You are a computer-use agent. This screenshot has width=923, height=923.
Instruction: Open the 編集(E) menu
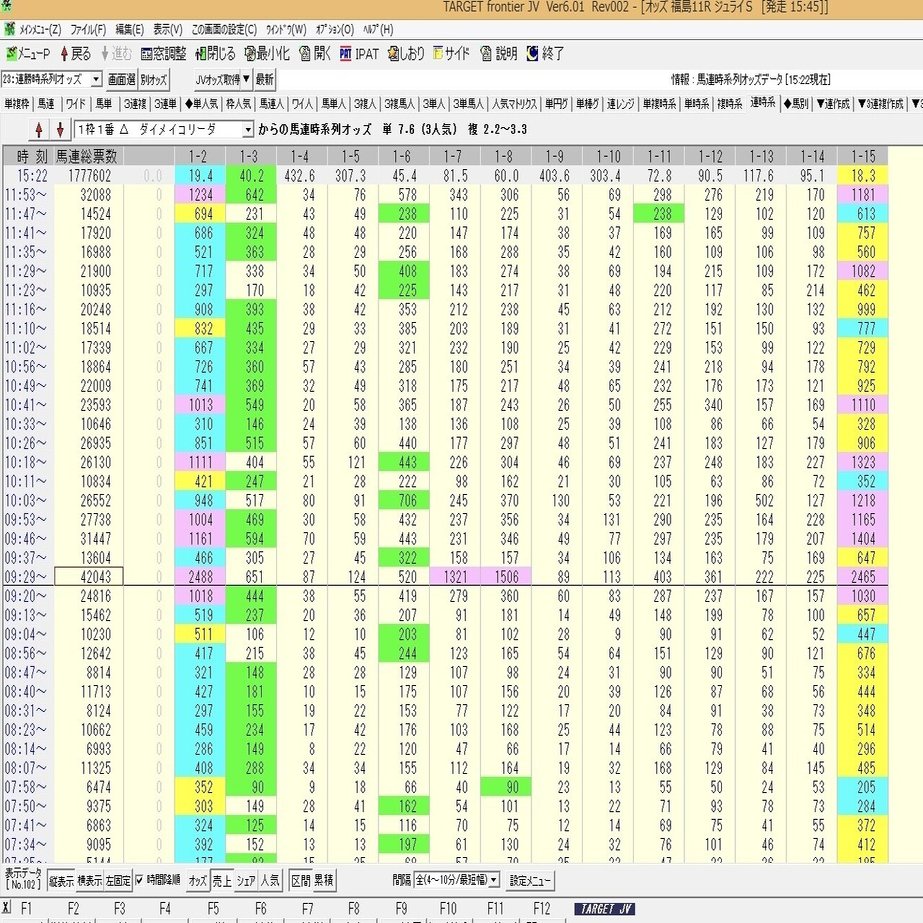pos(130,29)
